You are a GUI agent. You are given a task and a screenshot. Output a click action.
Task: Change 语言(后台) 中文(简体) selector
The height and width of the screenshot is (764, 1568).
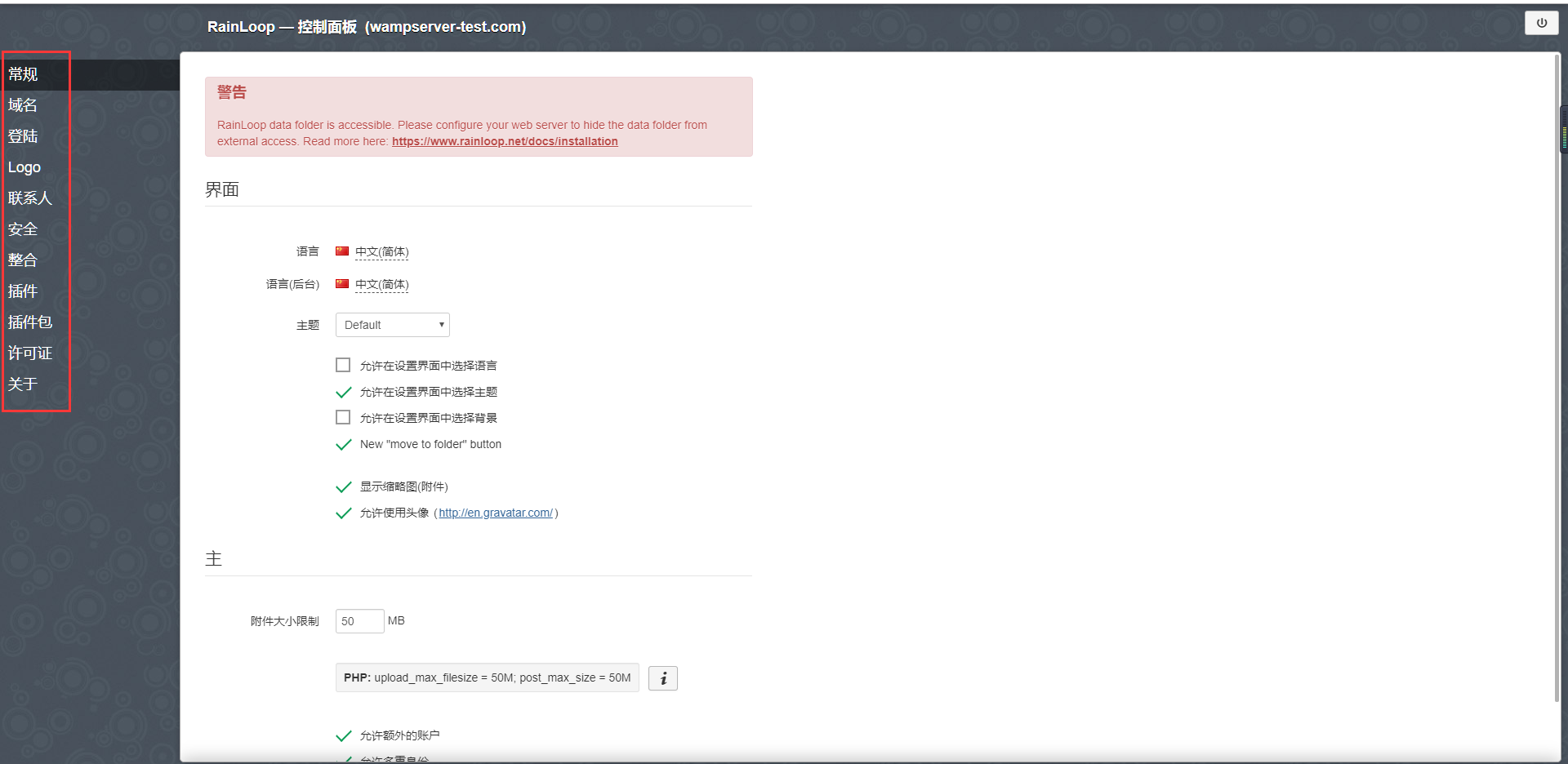click(382, 284)
